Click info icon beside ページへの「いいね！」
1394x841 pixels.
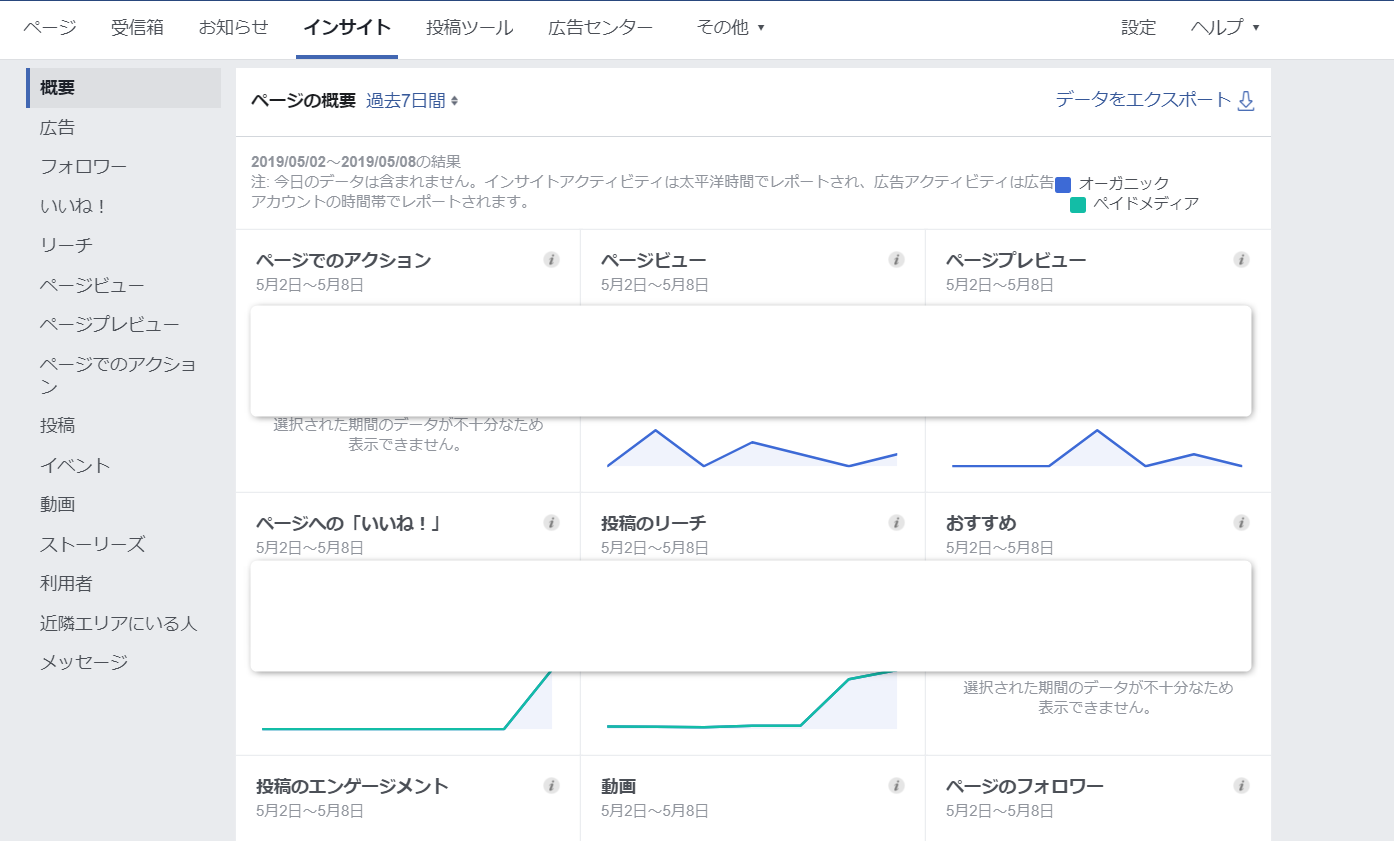pos(551,523)
